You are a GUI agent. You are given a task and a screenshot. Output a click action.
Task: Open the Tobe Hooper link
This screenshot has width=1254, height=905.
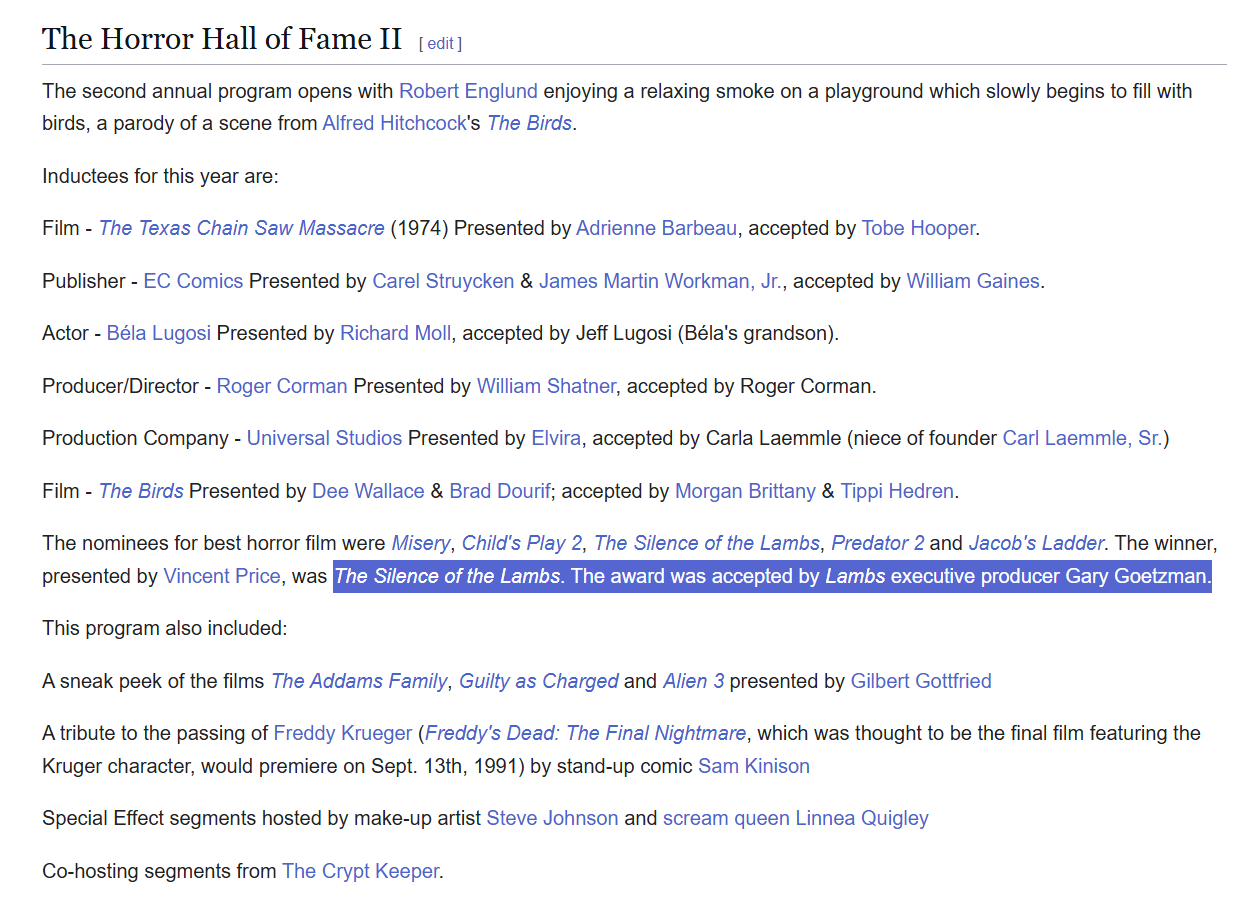918,228
